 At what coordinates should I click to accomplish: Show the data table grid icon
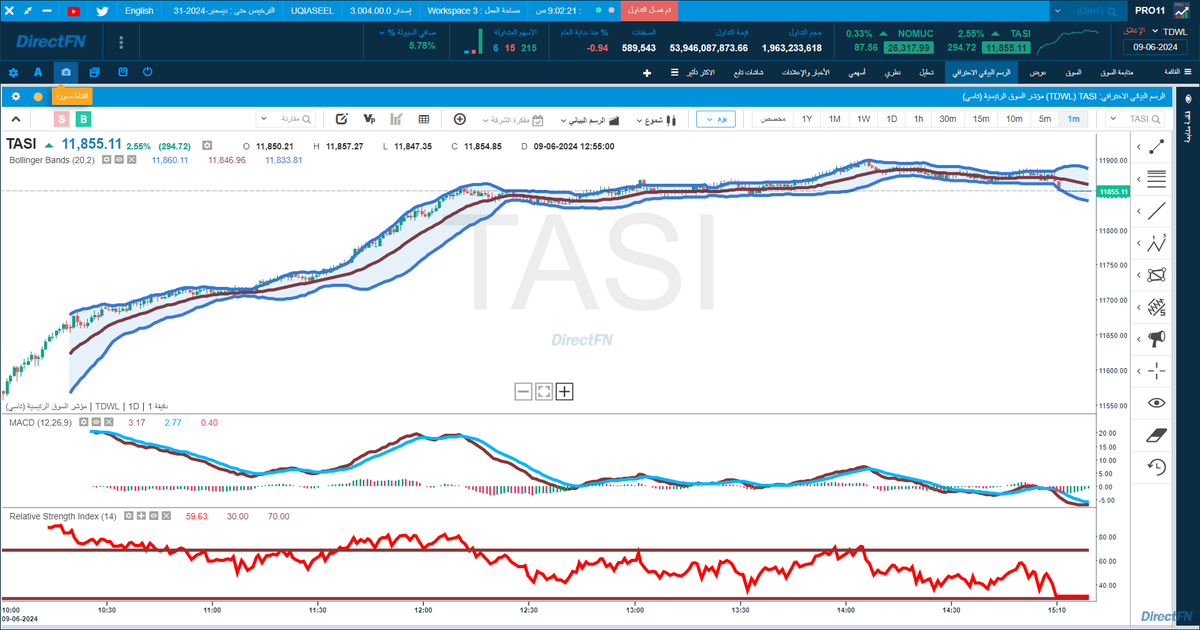[424, 119]
